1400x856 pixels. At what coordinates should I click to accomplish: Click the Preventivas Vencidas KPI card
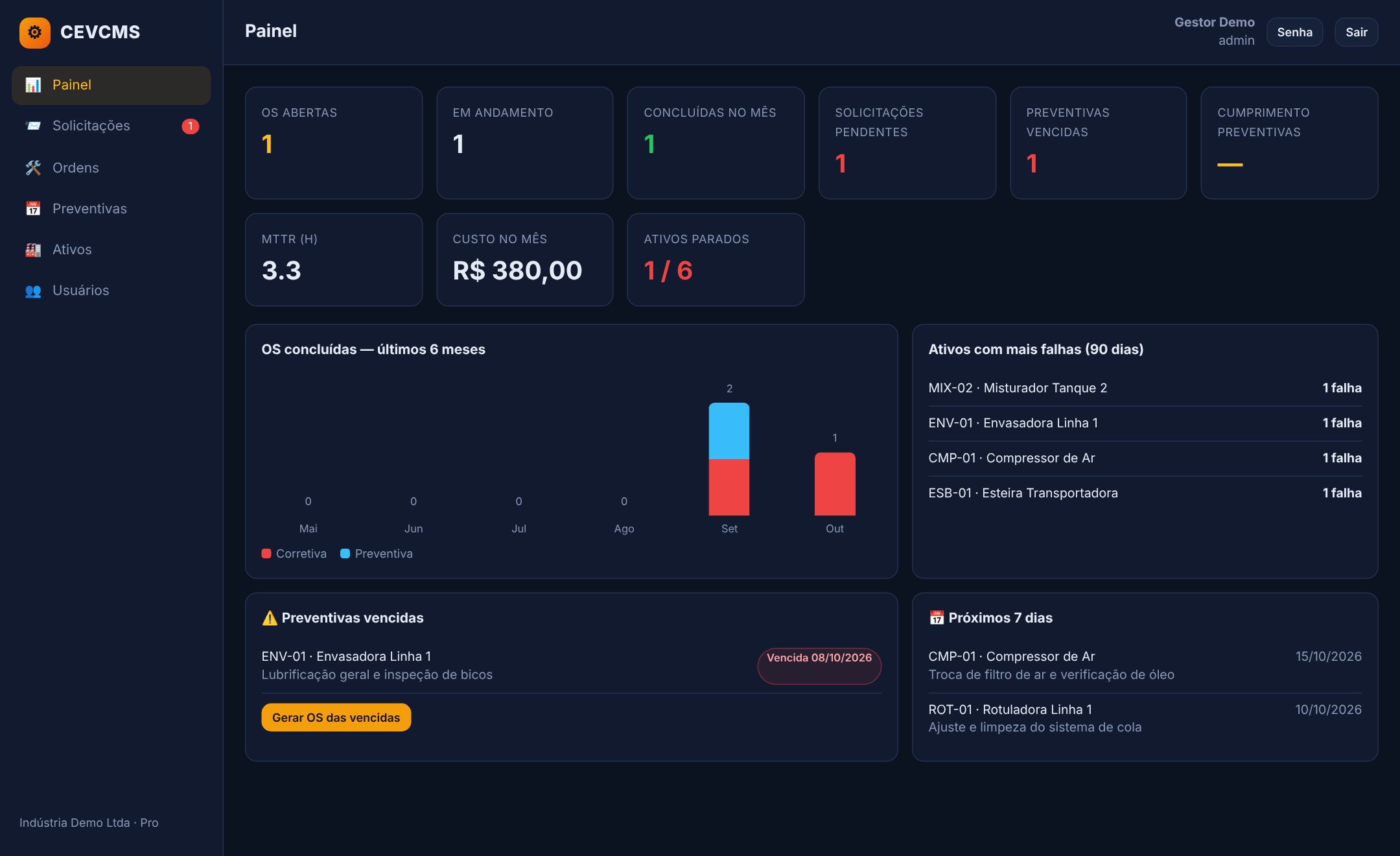1098,143
